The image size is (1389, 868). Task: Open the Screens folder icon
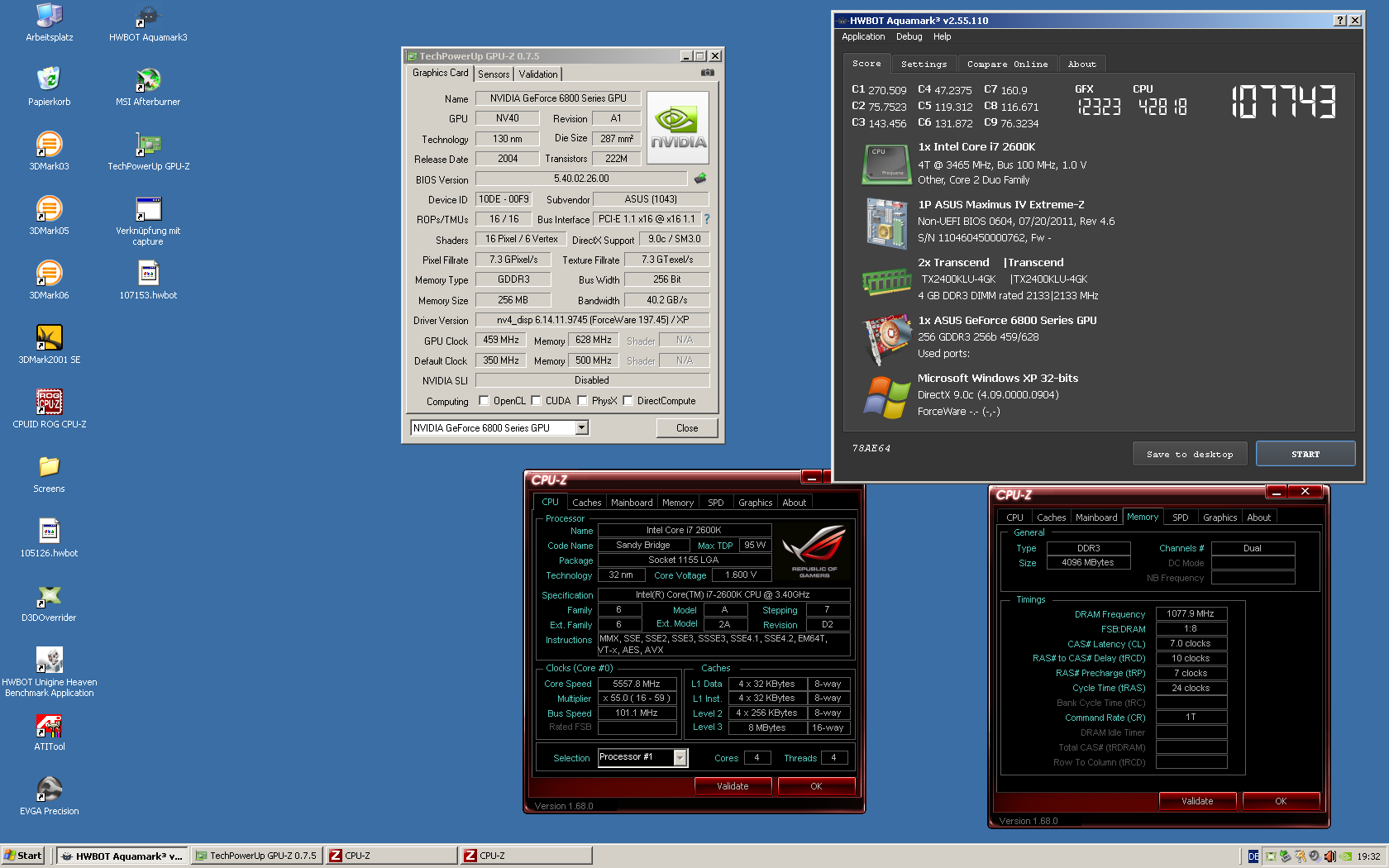pos(50,473)
